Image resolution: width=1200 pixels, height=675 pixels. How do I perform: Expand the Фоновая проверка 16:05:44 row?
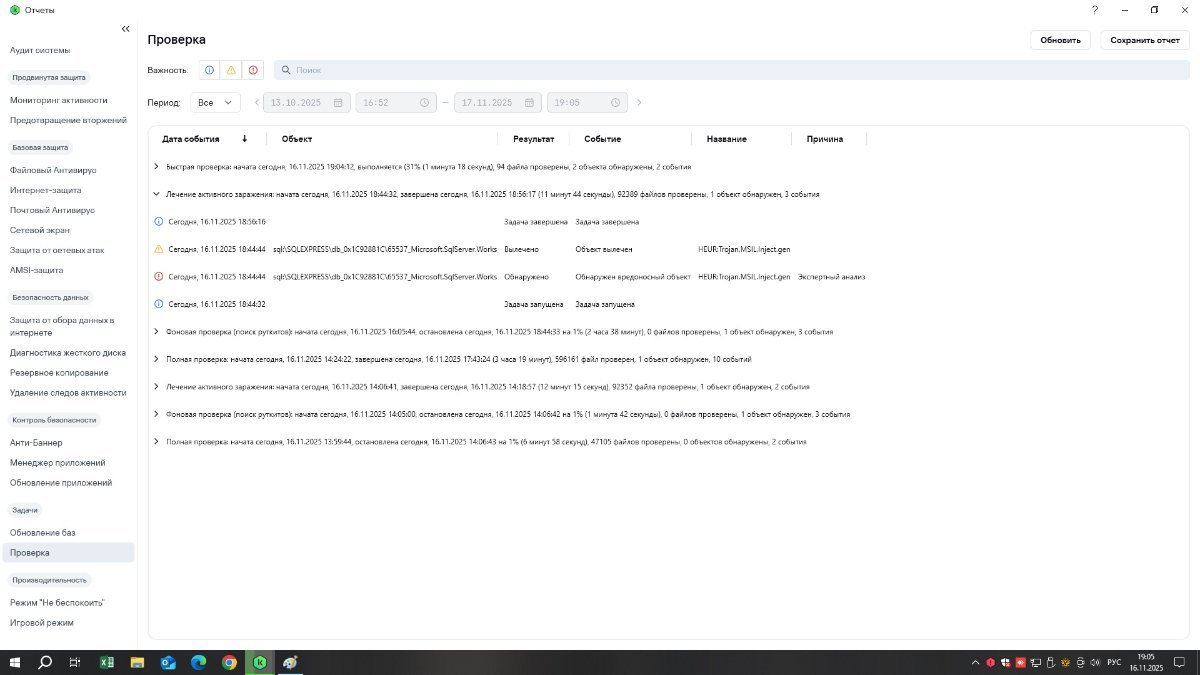pos(156,331)
